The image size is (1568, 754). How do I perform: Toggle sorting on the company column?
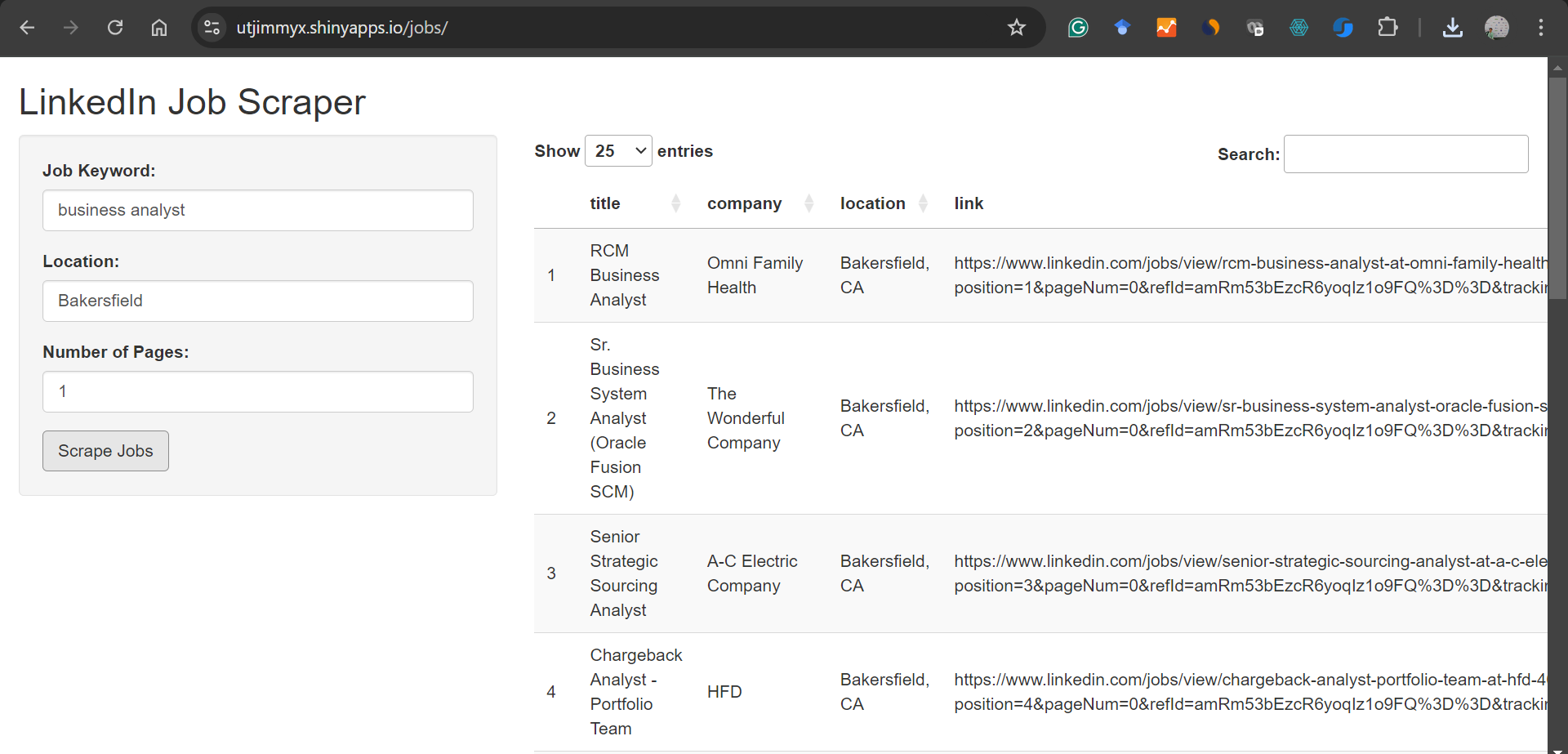click(x=809, y=203)
